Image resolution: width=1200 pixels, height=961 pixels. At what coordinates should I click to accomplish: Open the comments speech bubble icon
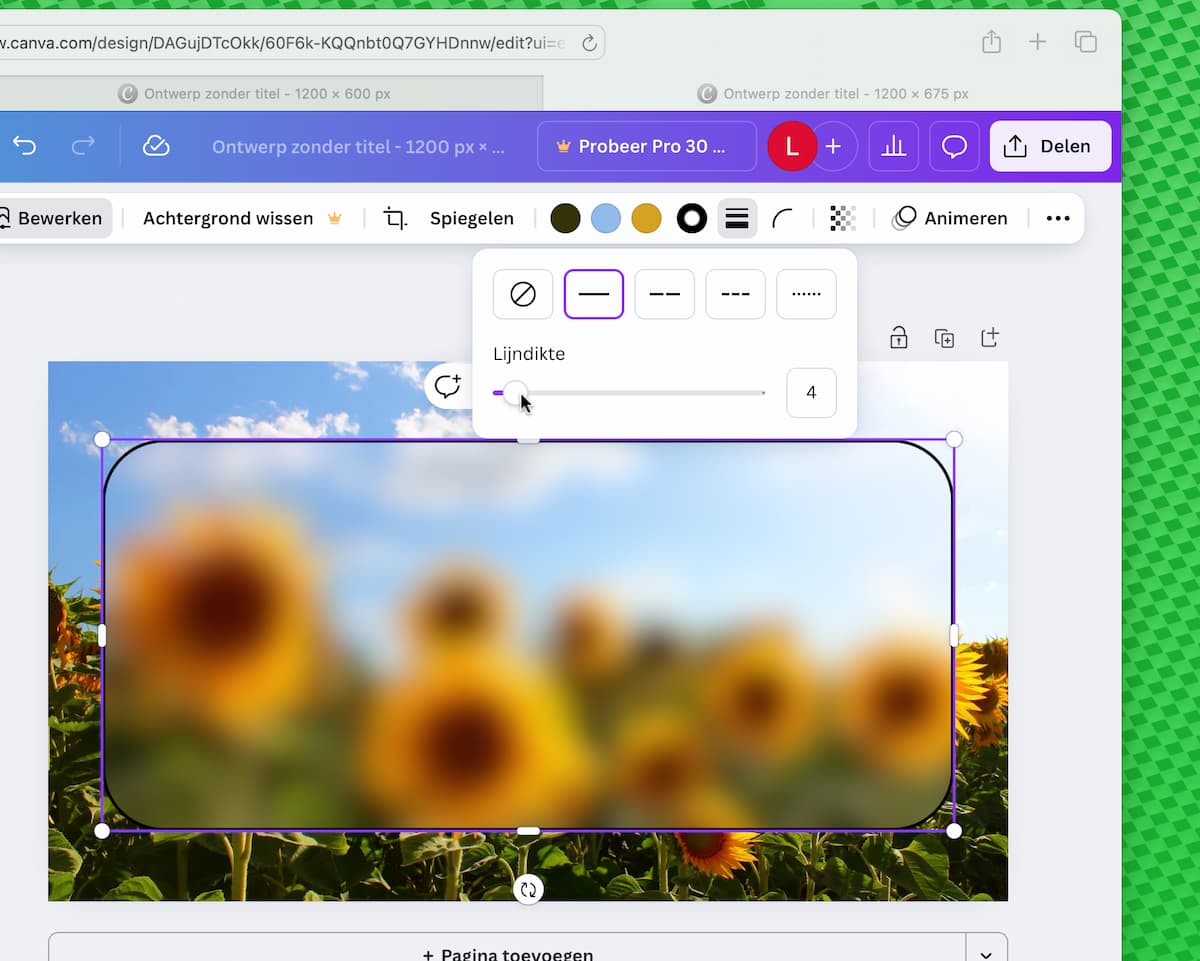954,146
